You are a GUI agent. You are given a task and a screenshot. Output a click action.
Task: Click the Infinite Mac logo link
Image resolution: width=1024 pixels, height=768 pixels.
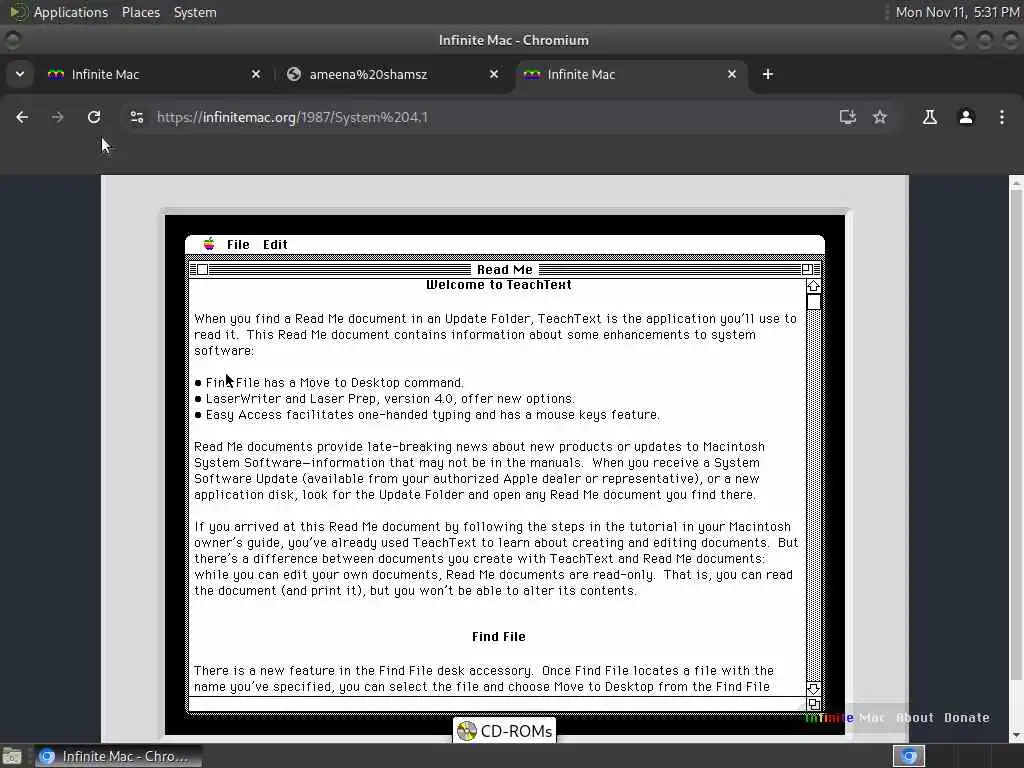844,718
